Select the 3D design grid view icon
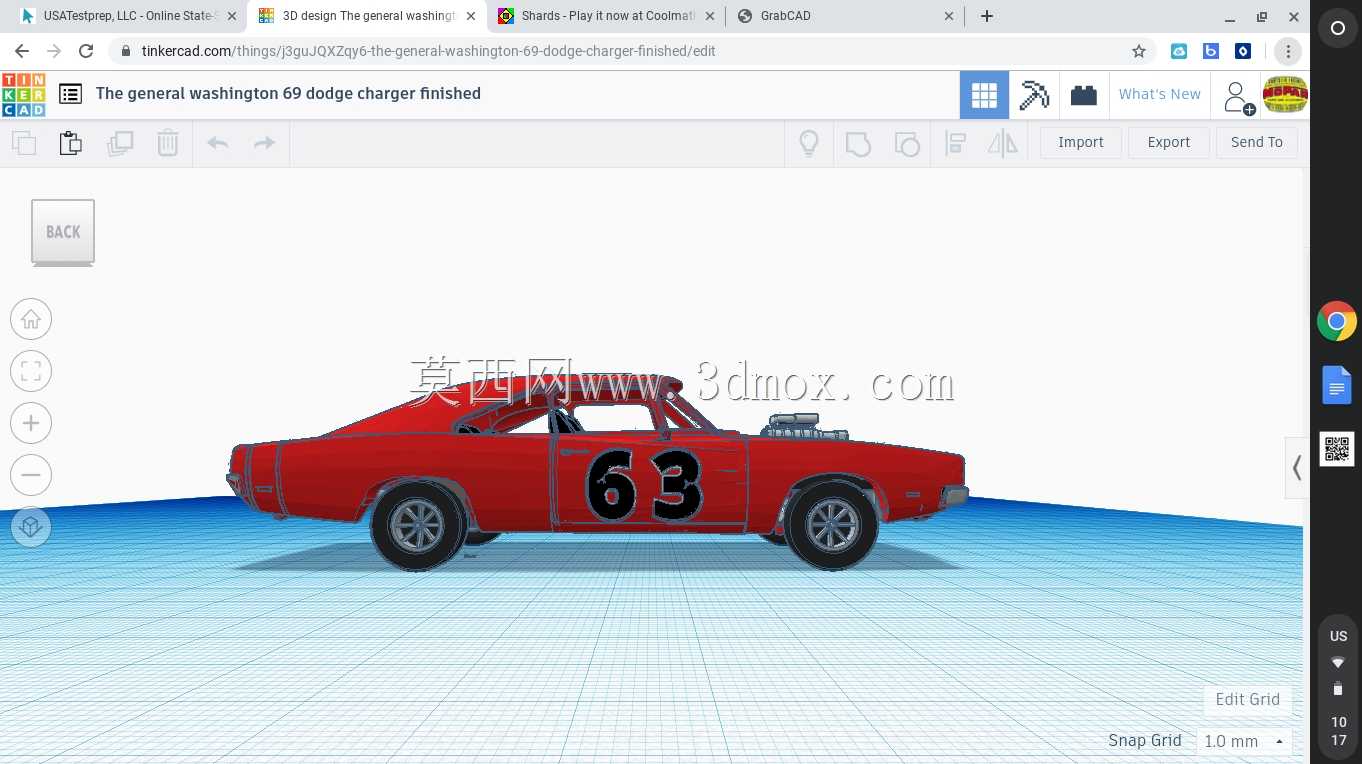Image resolution: width=1362 pixels, height=764 pixels. (x=984, y=95)
